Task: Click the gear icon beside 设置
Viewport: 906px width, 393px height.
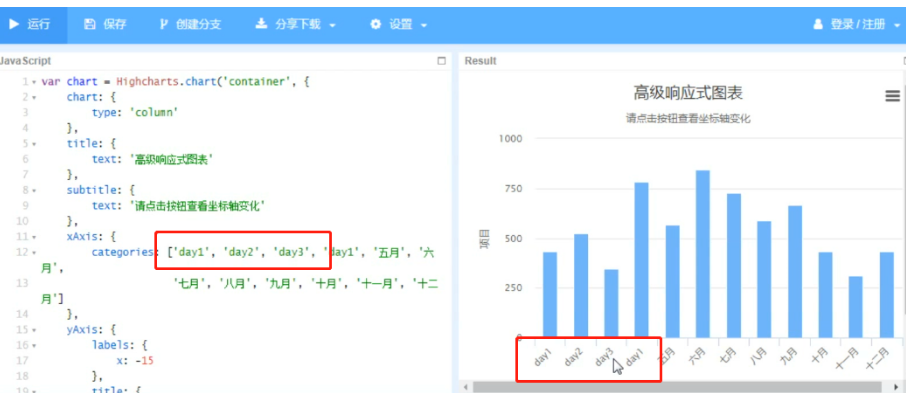Action: point(376,24)
